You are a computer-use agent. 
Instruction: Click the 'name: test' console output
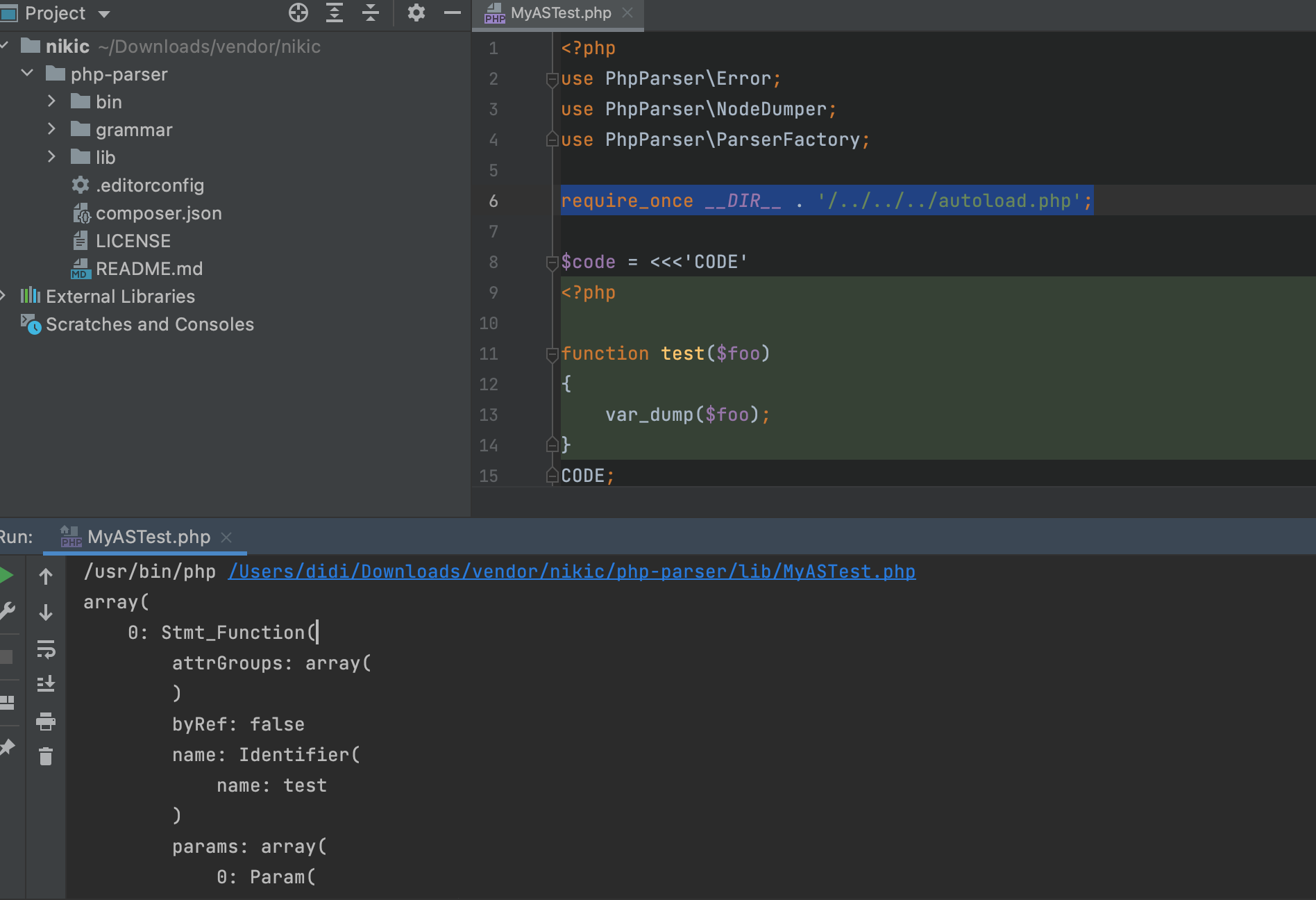coord(271,785)
